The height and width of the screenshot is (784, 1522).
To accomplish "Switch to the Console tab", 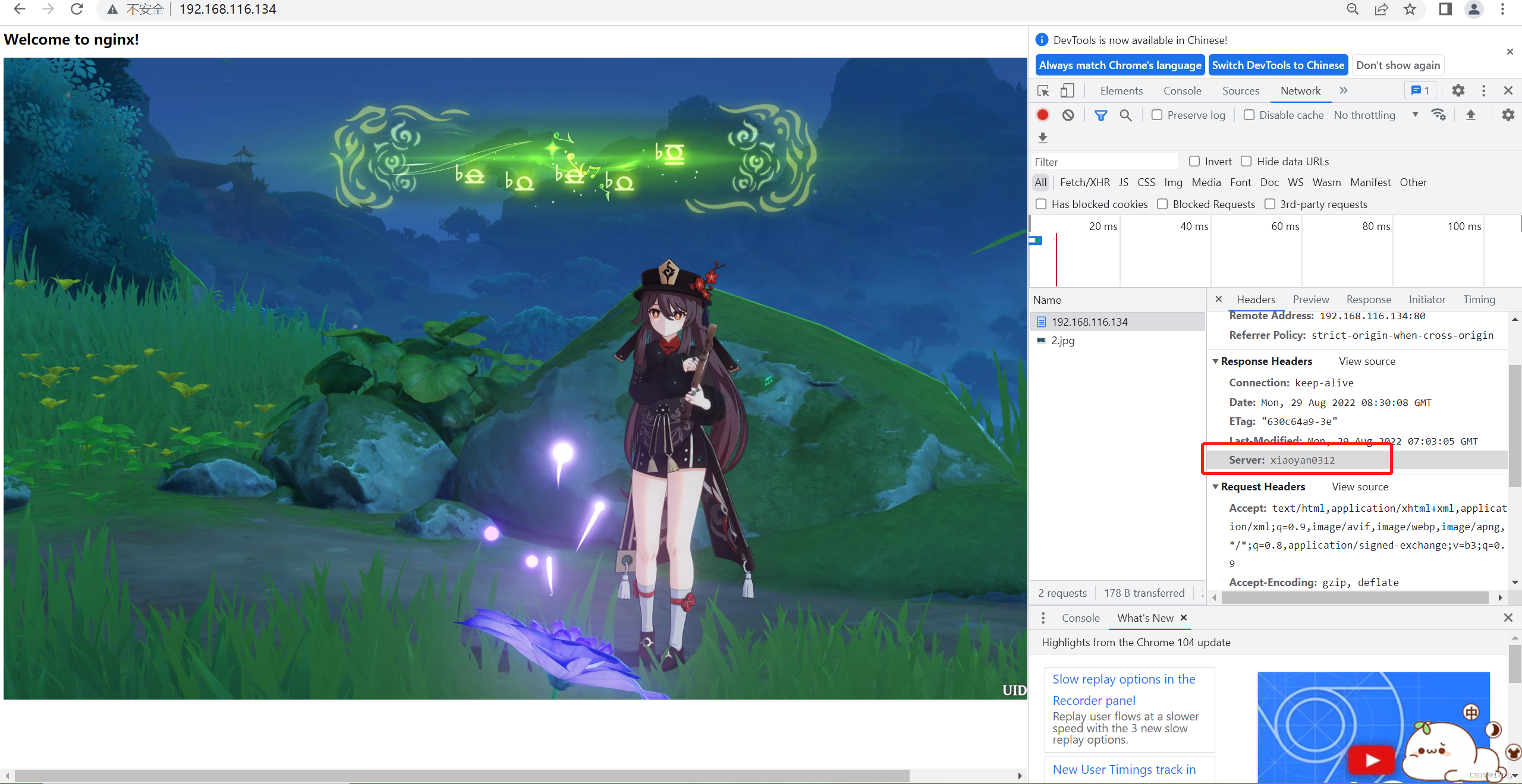I will coord(1183,90).
